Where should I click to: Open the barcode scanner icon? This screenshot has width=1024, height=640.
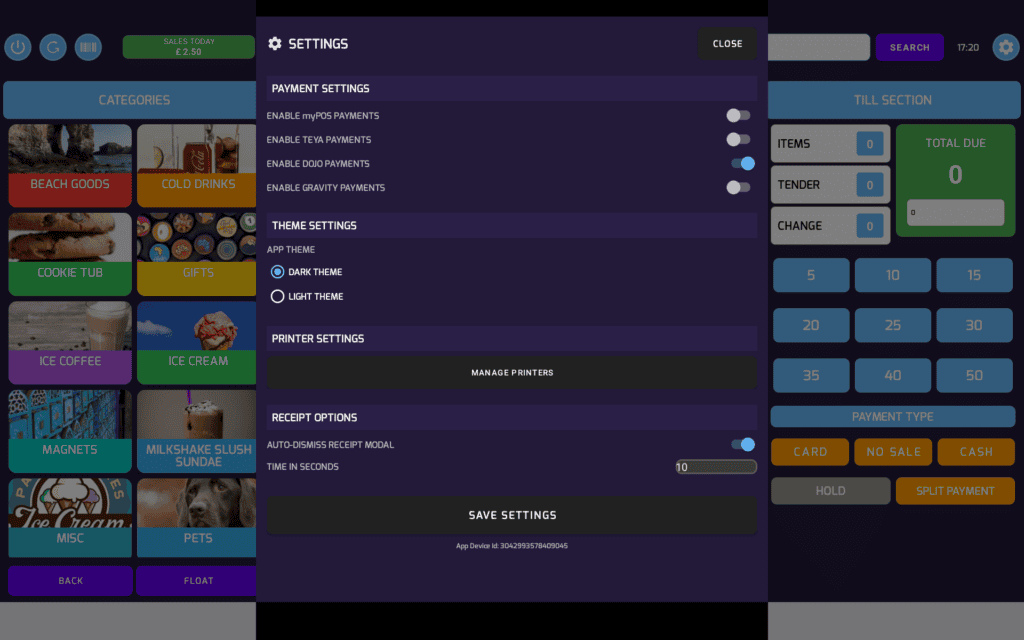pyautogui.click(x=88, y=47)
